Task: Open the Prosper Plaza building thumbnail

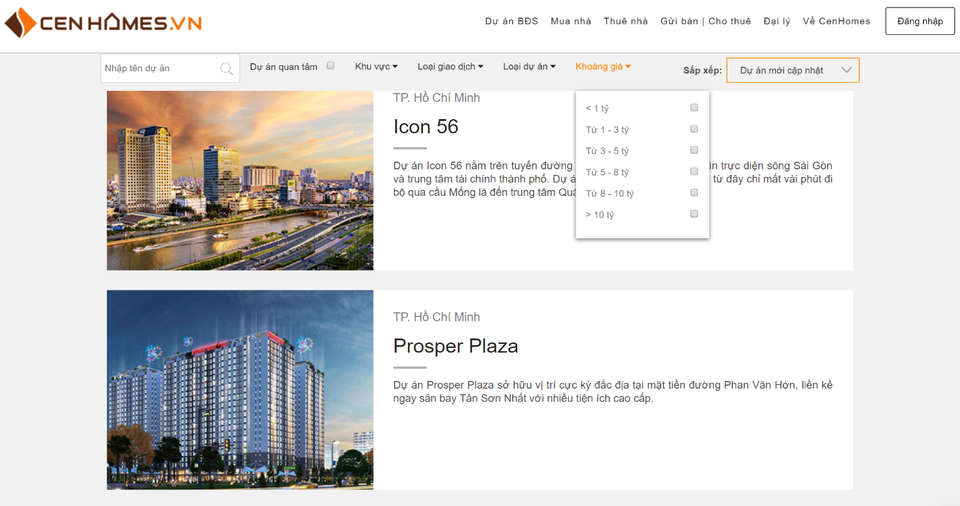Action: pos(240,390)
